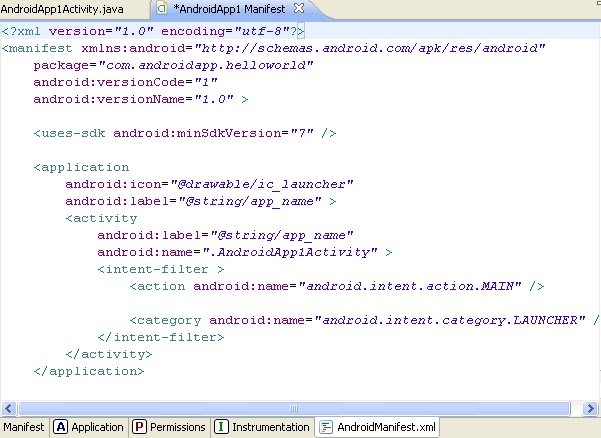Click the xmlns:android schema URL value
The height and width of the screenshot is (438, 601).
coord(370,48)
